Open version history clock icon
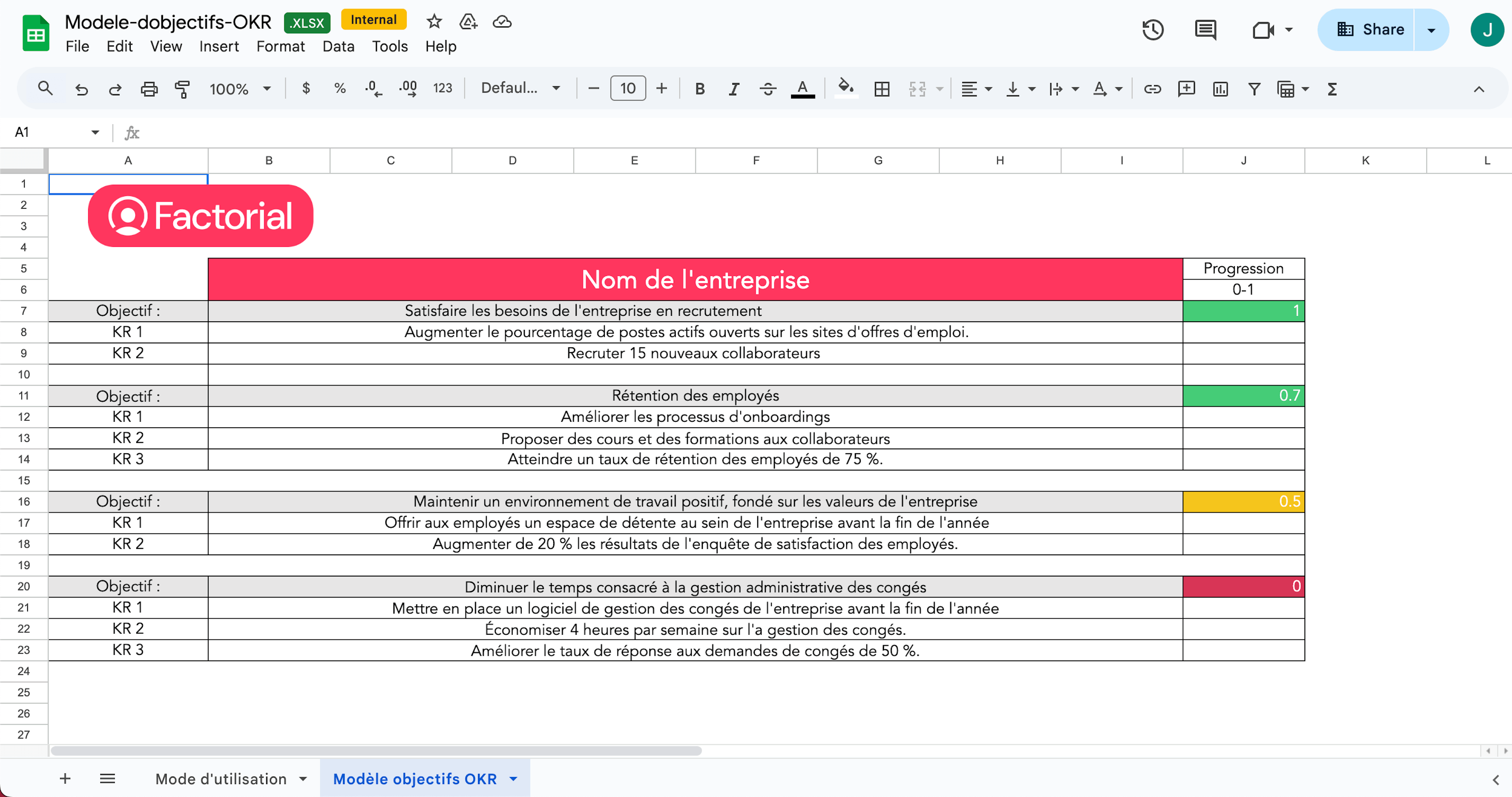This screenshot has height=797, width=1512. tap(1153, 30)
